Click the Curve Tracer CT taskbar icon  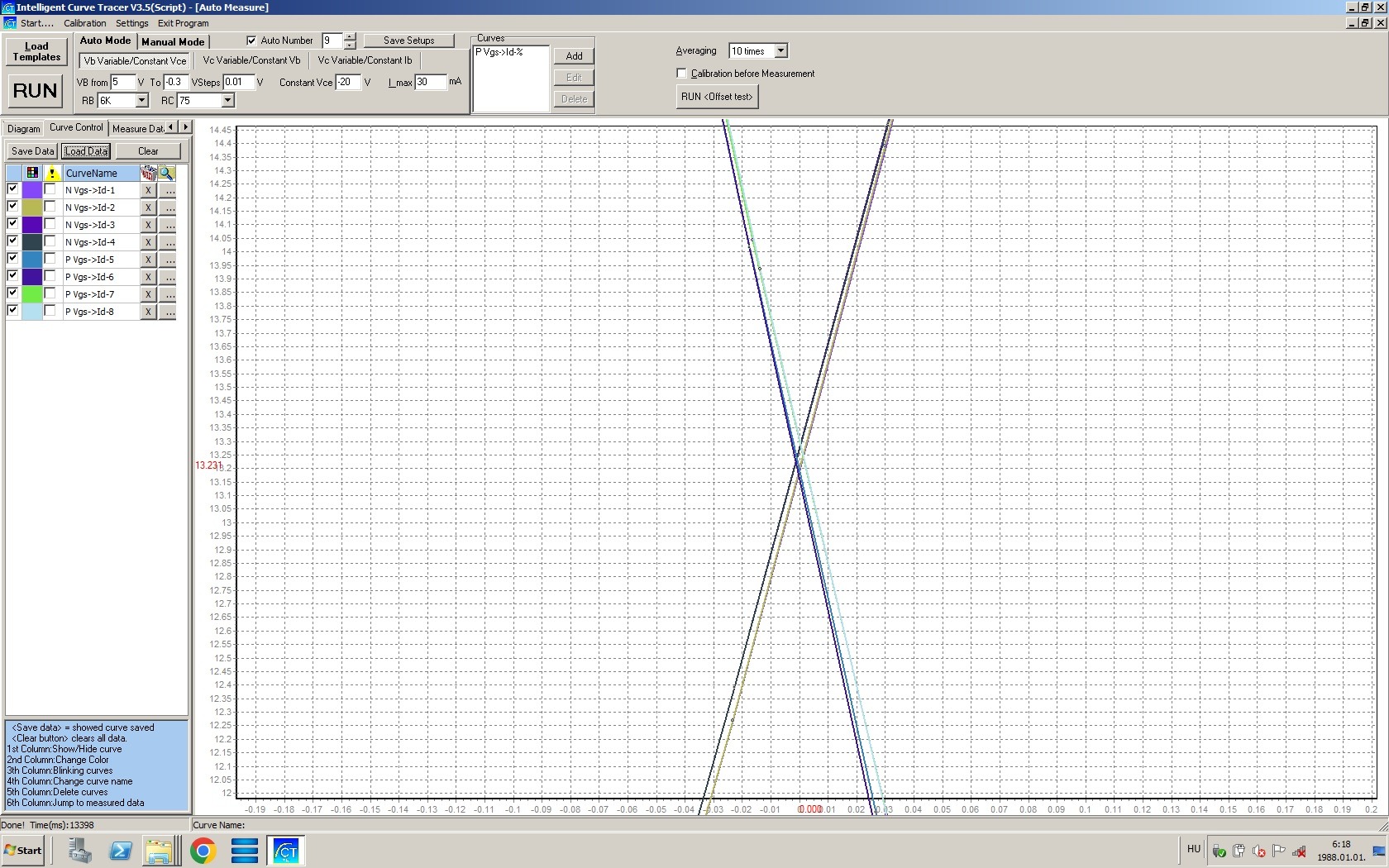pyautogui.click(x=285, y=850)
